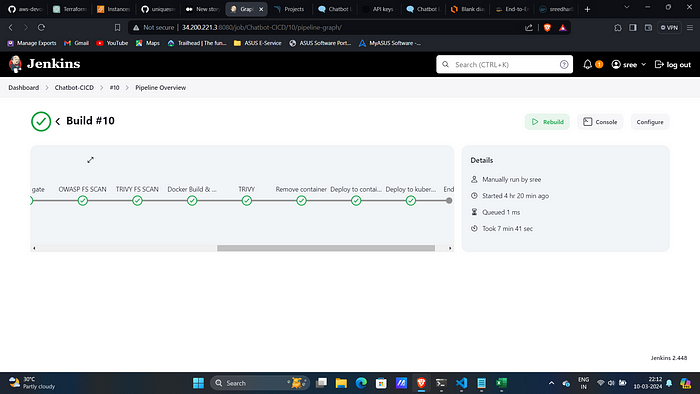700x394 pixels.
Task: Click the Brave shields icon in address bar
Action: tap(547, 28)
